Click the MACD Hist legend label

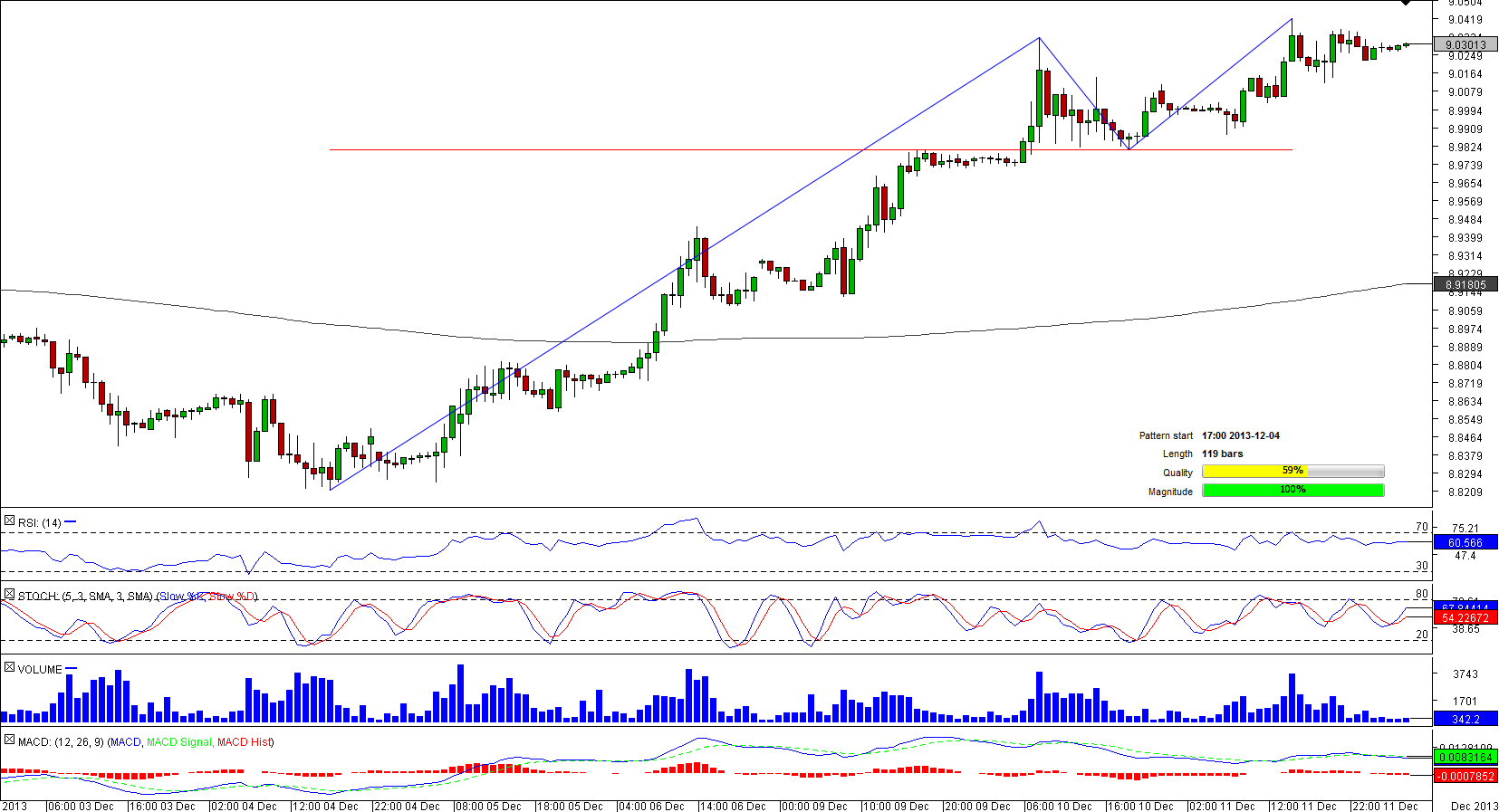click(244, 742)
